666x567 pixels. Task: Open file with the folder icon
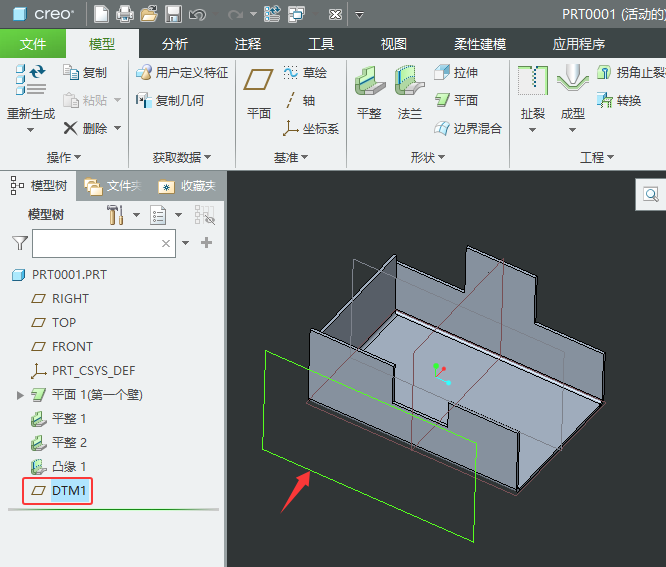point(149,14)
